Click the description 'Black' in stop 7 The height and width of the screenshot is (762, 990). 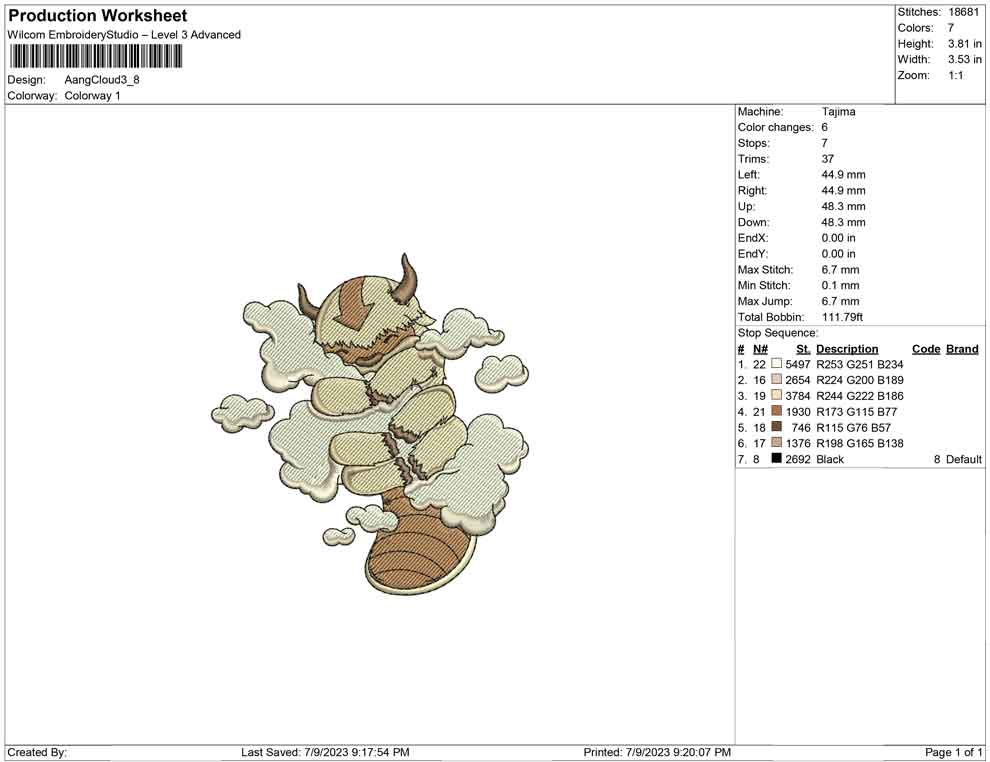click(830, 459)
